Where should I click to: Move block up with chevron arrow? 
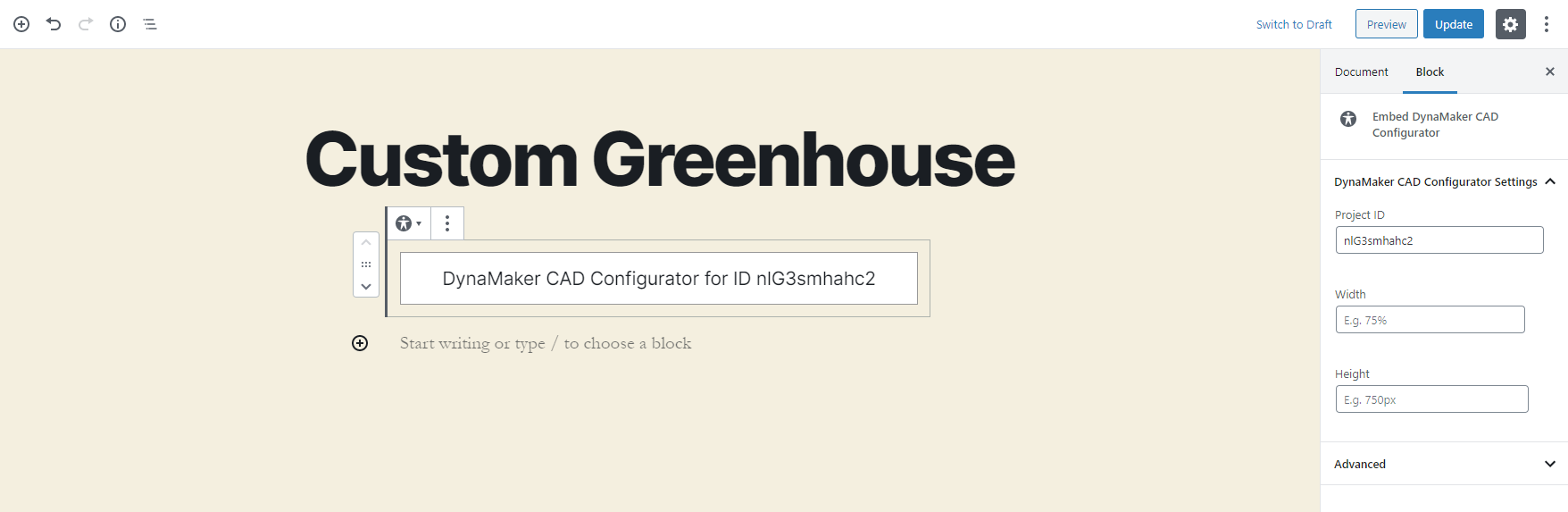[366, 243]
